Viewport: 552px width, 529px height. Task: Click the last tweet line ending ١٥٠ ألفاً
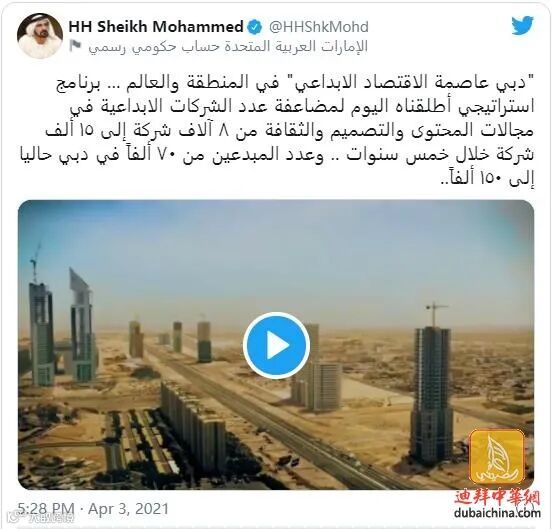coord(488,180)
